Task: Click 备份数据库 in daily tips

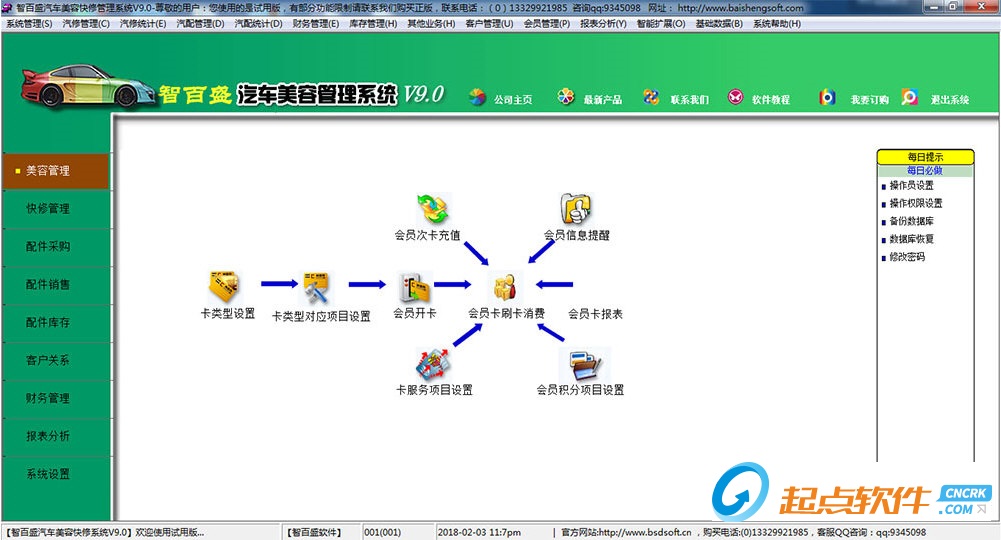Action: (x=911, y=221)
